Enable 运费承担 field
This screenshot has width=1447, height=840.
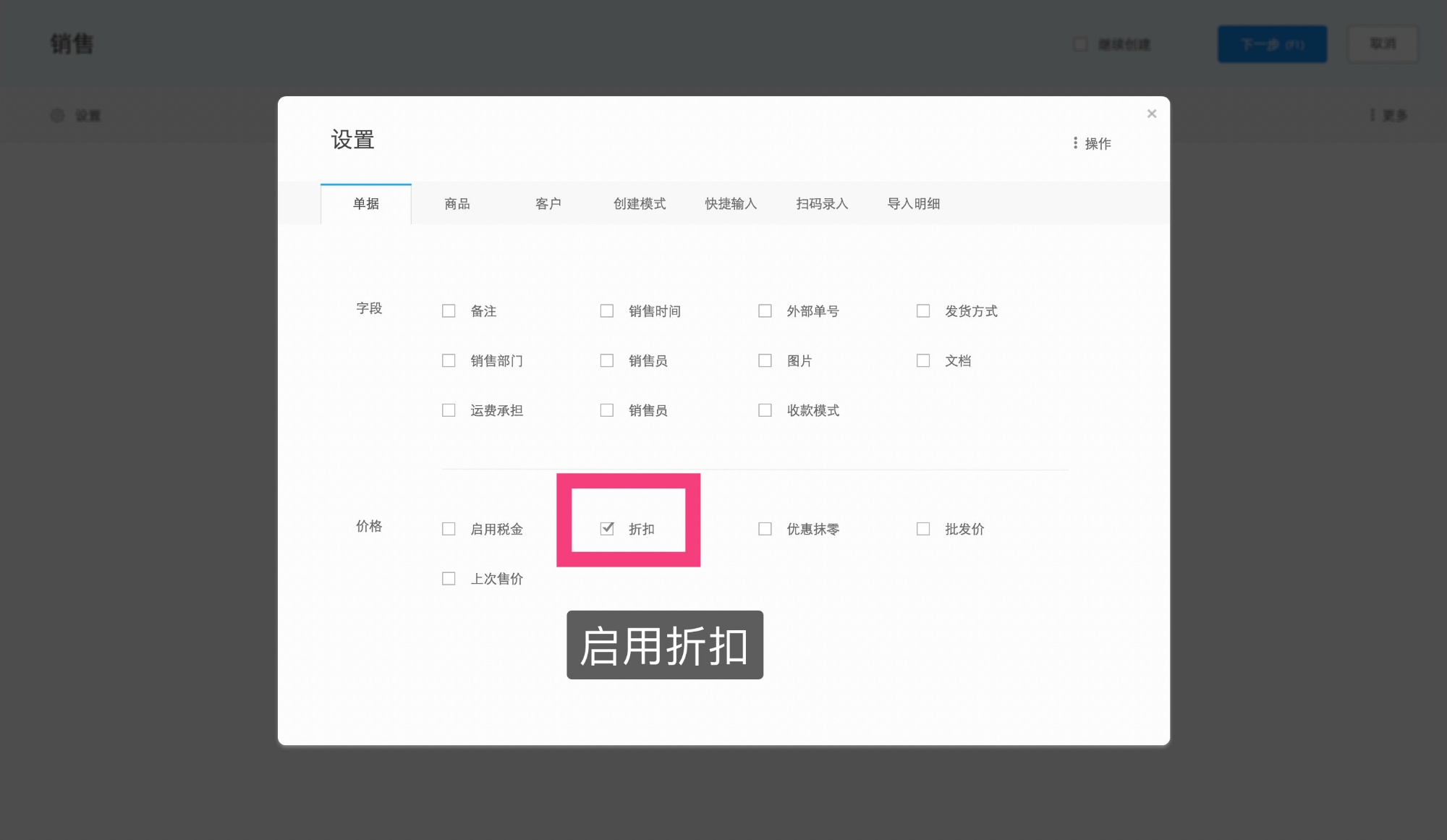(x=449, y=410)
